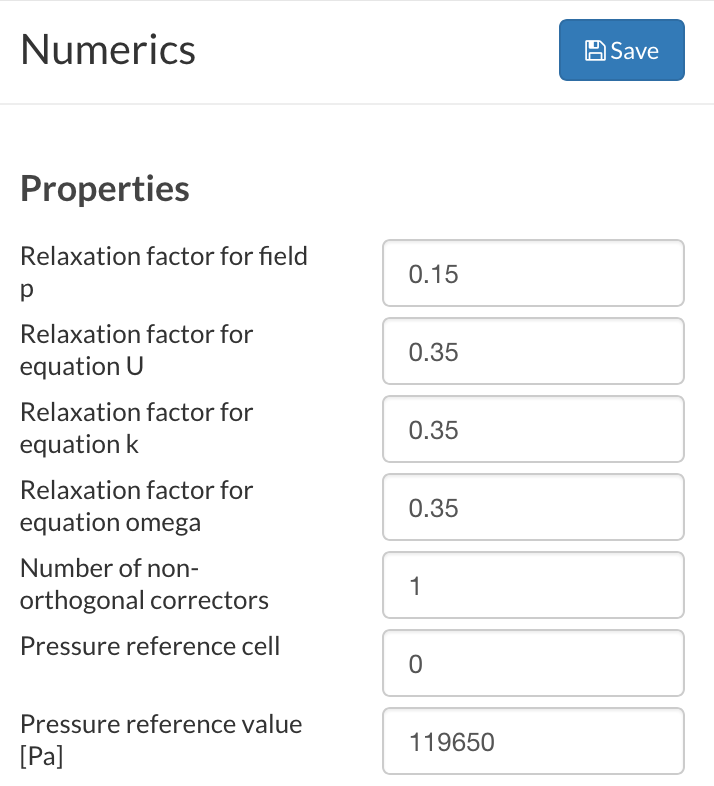The width and height of the screenshot is (714, 786).
Task: Focus the Pressure reference cell input
Action: [533, 663]
